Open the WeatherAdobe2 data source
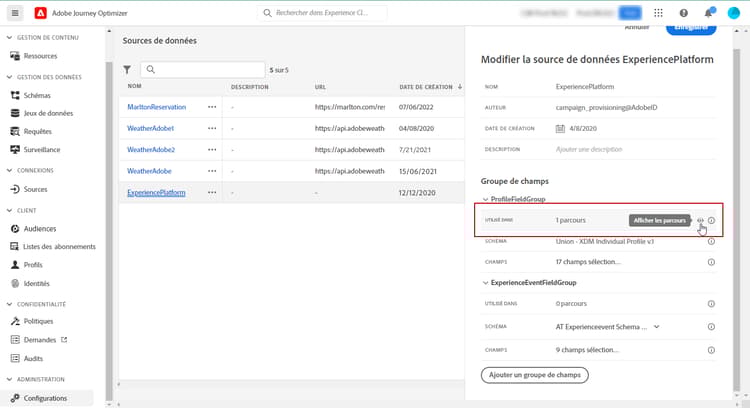 point(151,150)
